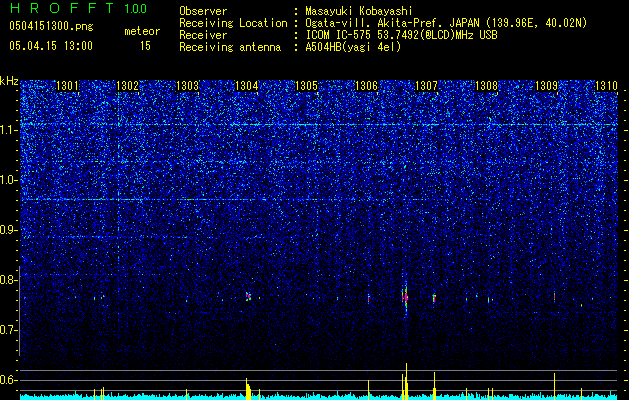Viewport: 629px width, 400px height.
Task: Click the 1307 time marker
Action: tap(426, 85)
